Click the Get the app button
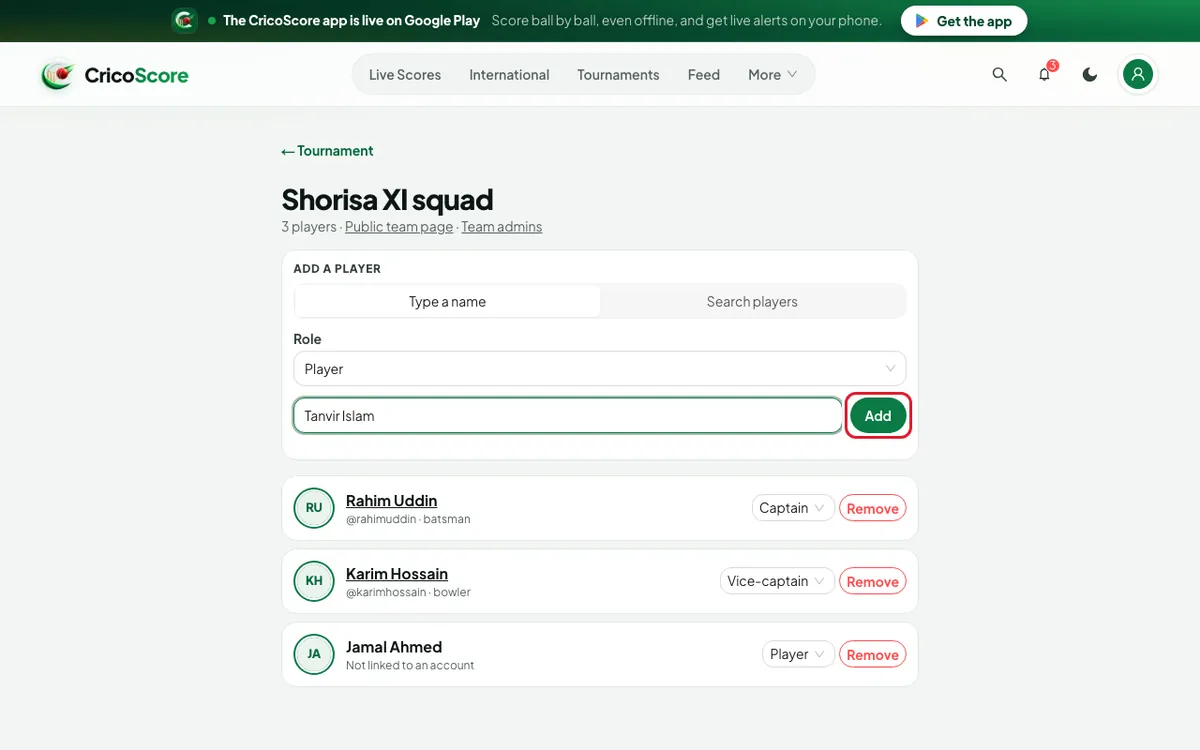1200x750 pixels. click(964, 21)
